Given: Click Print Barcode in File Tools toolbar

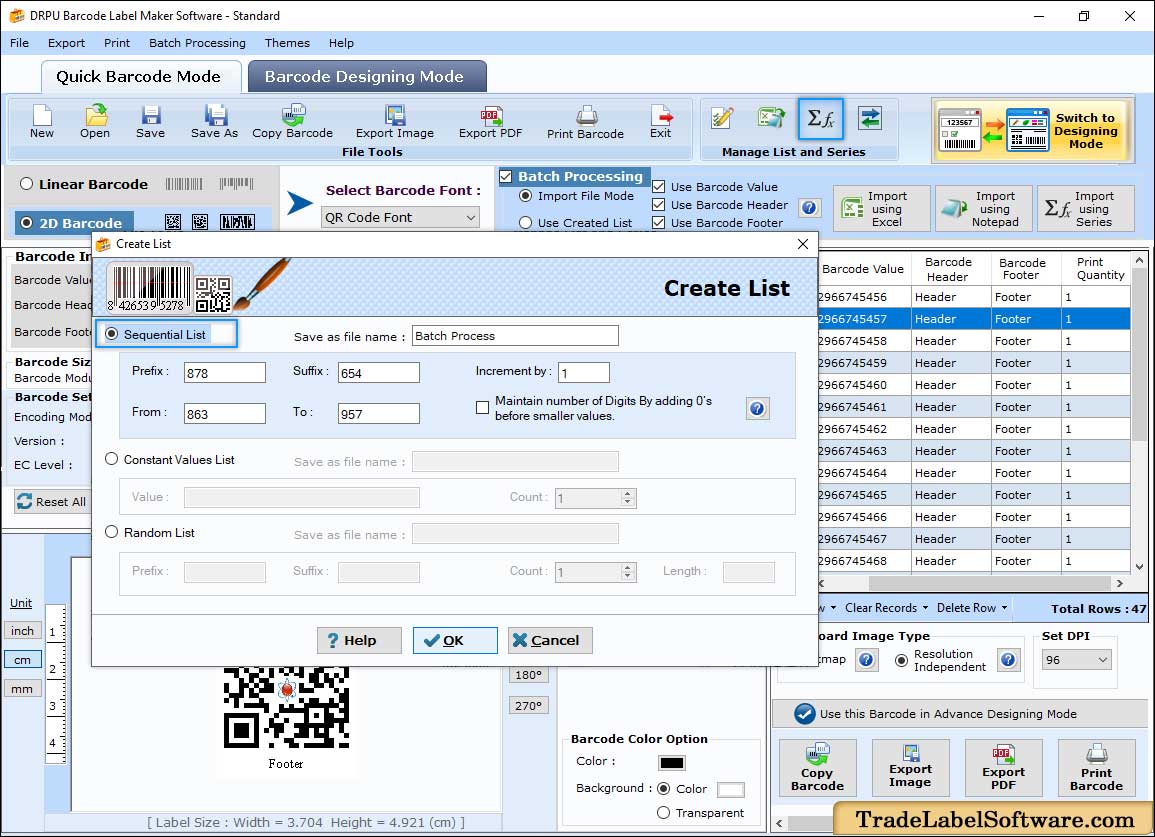Looking at the screenshot, I should click(586, 122).
